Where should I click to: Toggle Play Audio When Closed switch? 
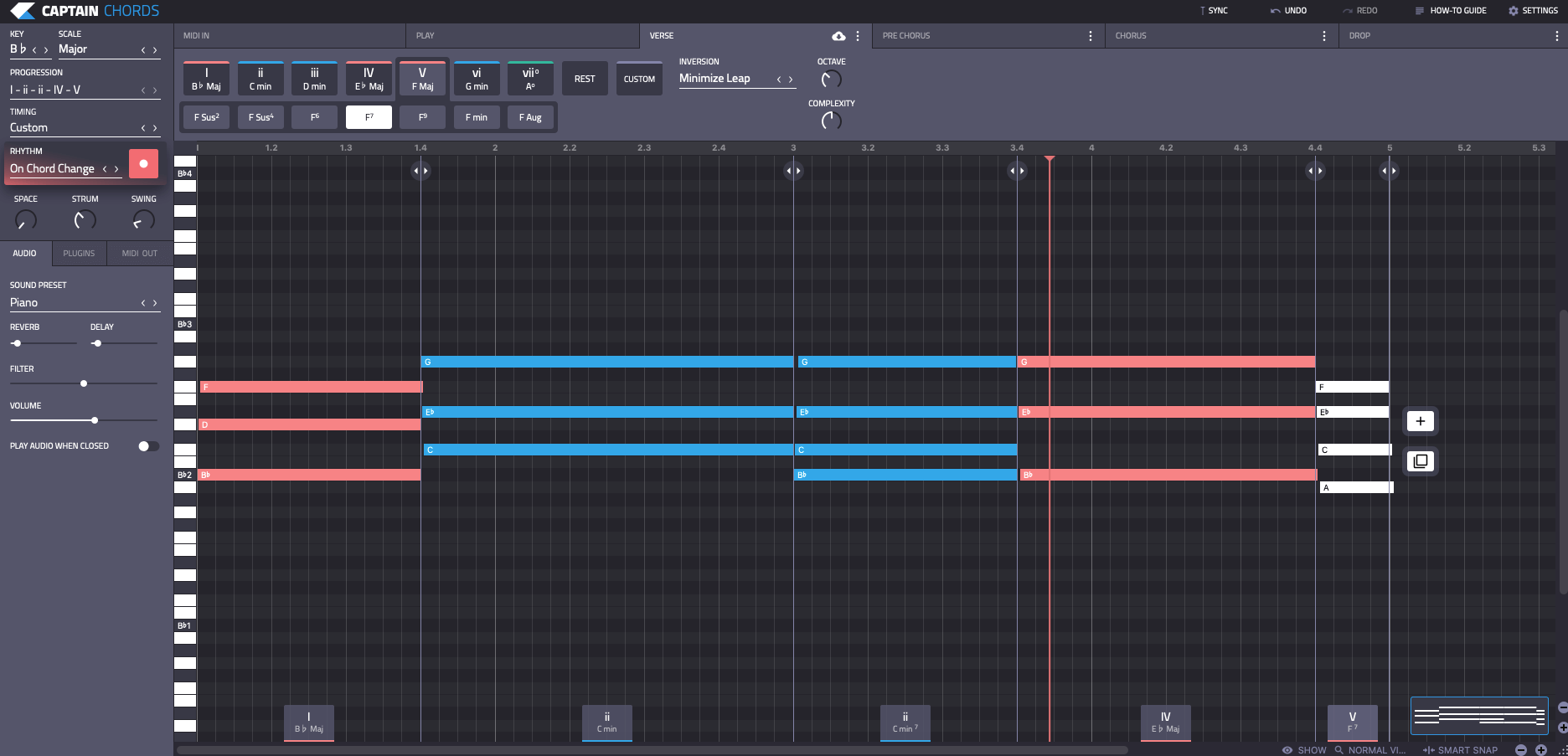[148, 446]
